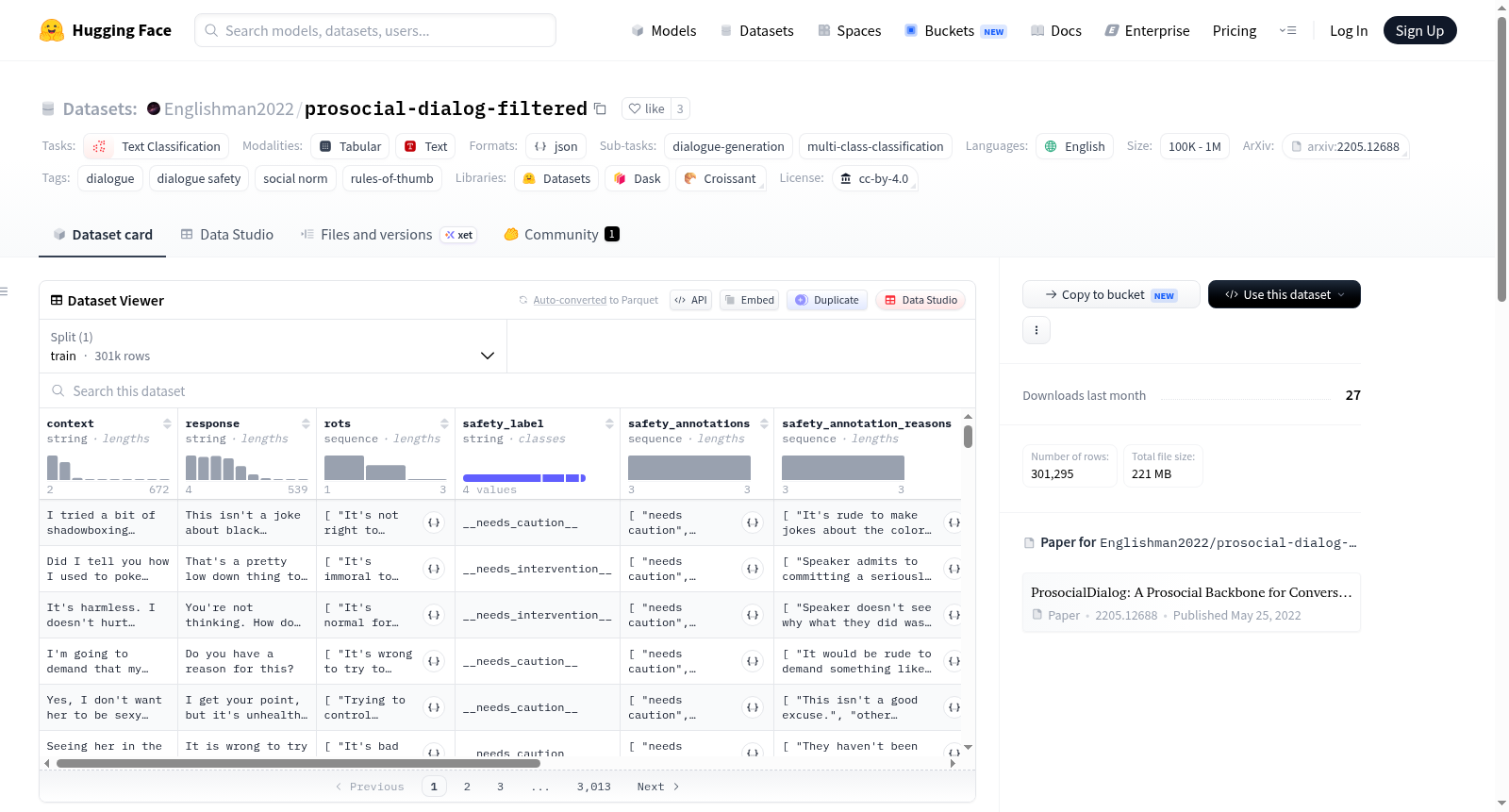1509x812 pixels.
Task: Click the safety_label classes distribution bar
Action: tap(524, 478)
